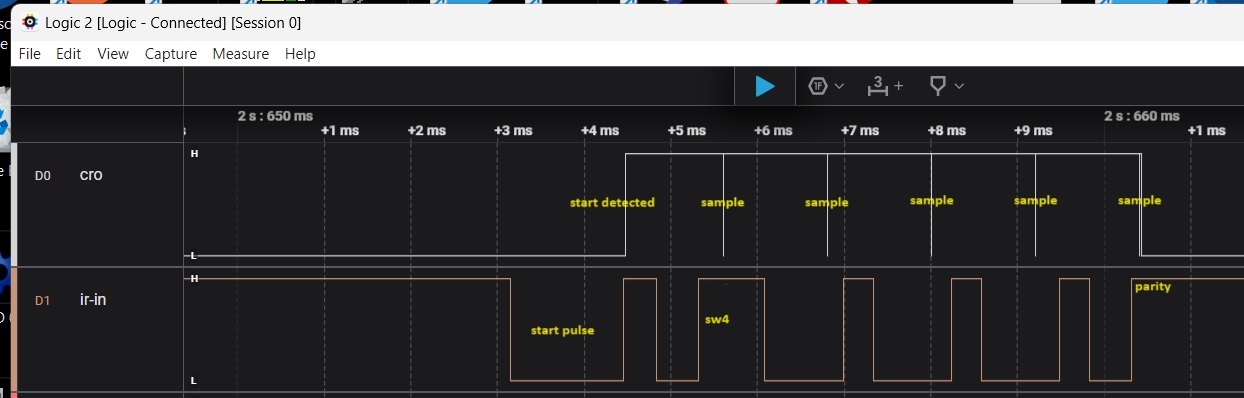Click the timing marker flag icon
The image size is (1244, 398).
point(938,86)
